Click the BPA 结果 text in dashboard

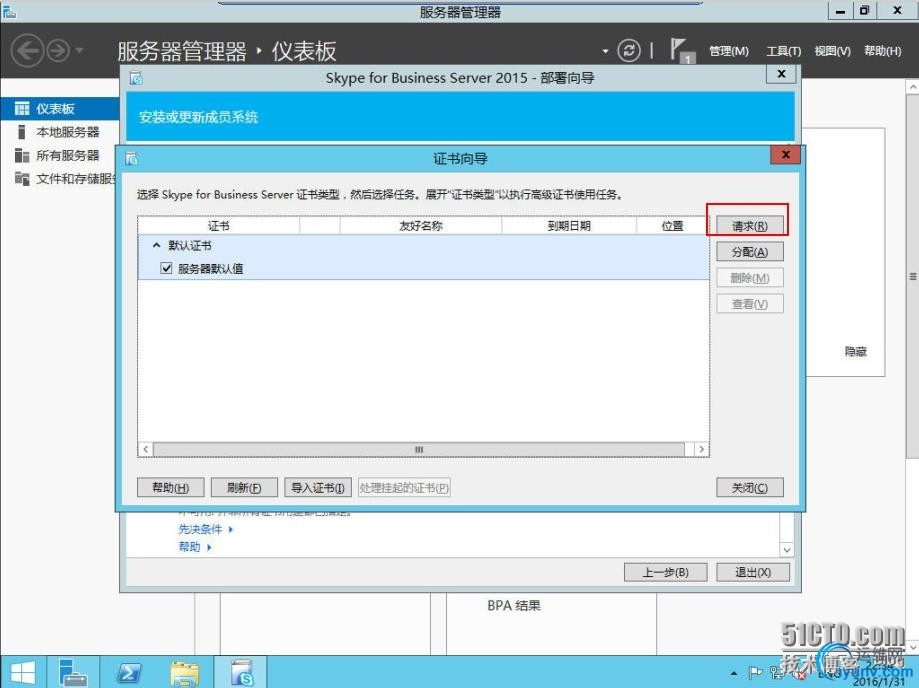pos(514,605)
